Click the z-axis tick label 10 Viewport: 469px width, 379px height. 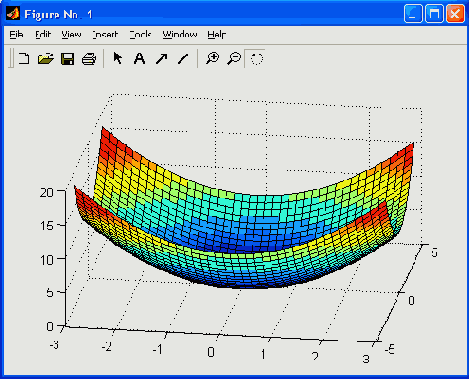[x=47, y=260]
